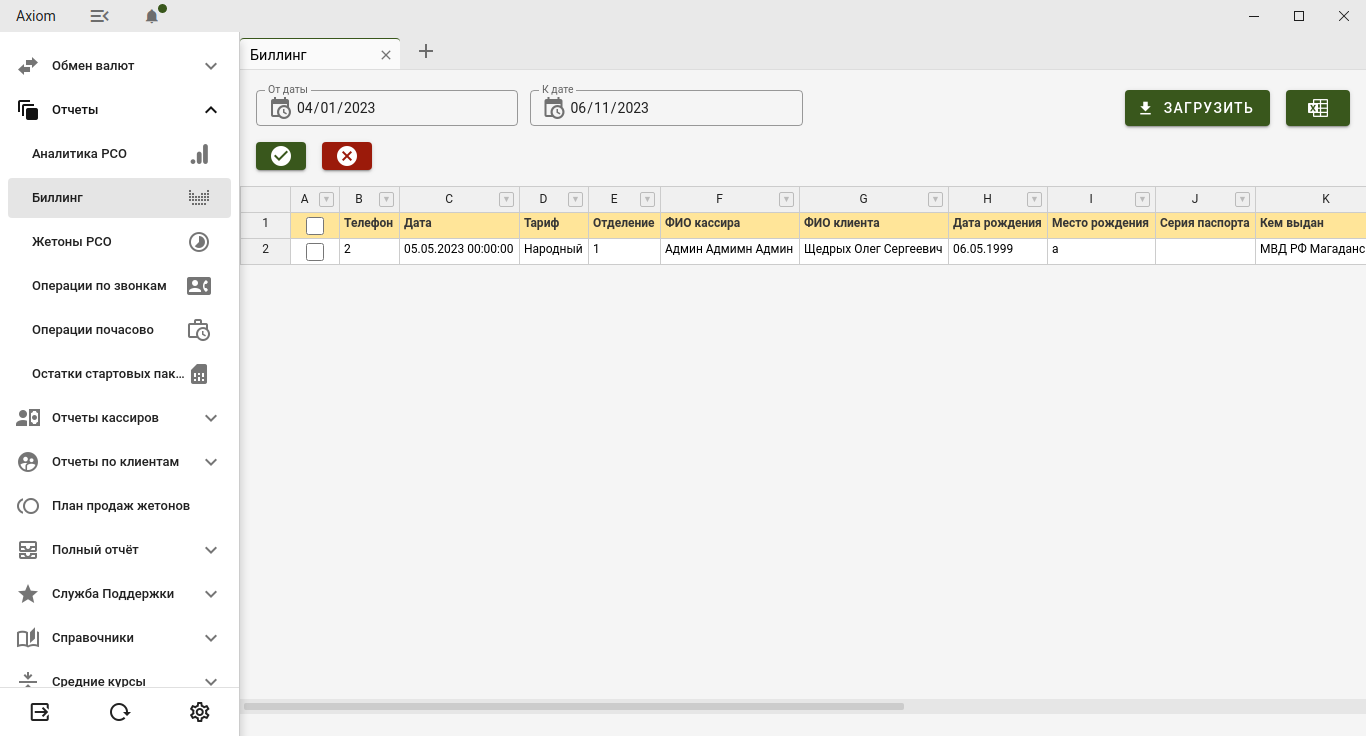Open filter dropdown for column B
Image resolution: width=1366 pixels, height=736 pixels.
tap(386, 199)
